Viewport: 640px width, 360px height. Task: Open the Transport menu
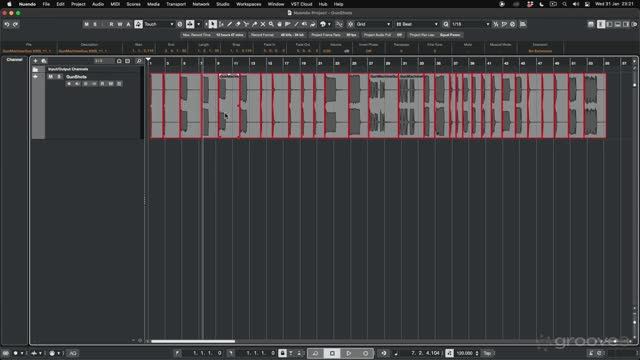(176, 4)
